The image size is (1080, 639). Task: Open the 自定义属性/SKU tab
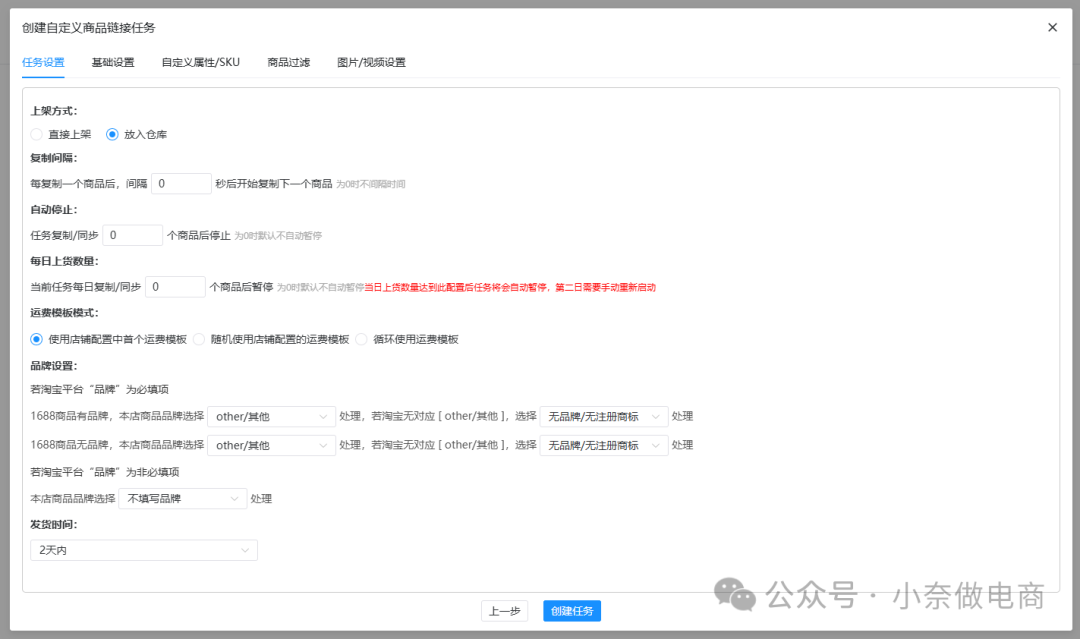(200, 63)
